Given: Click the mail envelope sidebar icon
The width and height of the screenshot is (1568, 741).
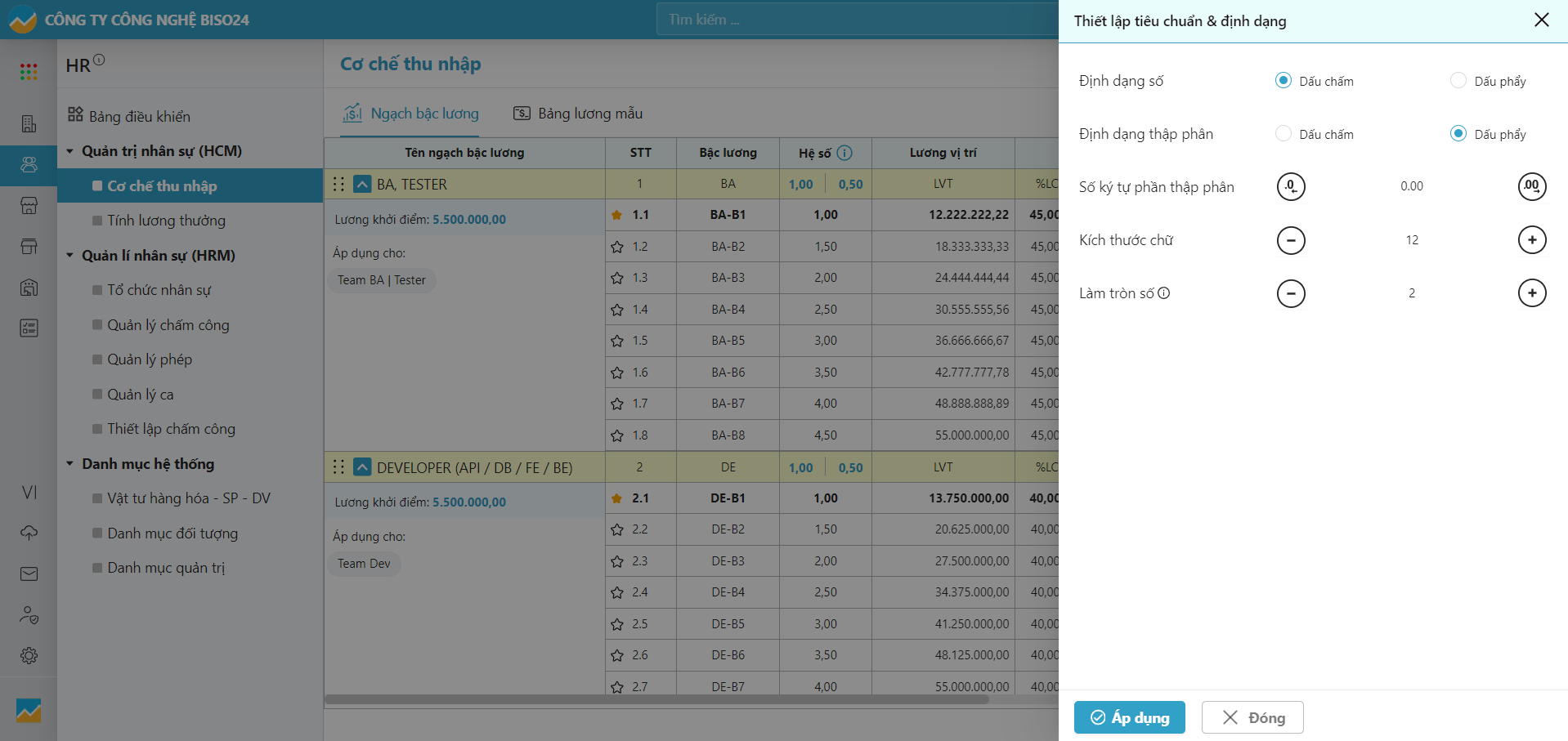Looking at the screenshot, I should click(29, 574).
